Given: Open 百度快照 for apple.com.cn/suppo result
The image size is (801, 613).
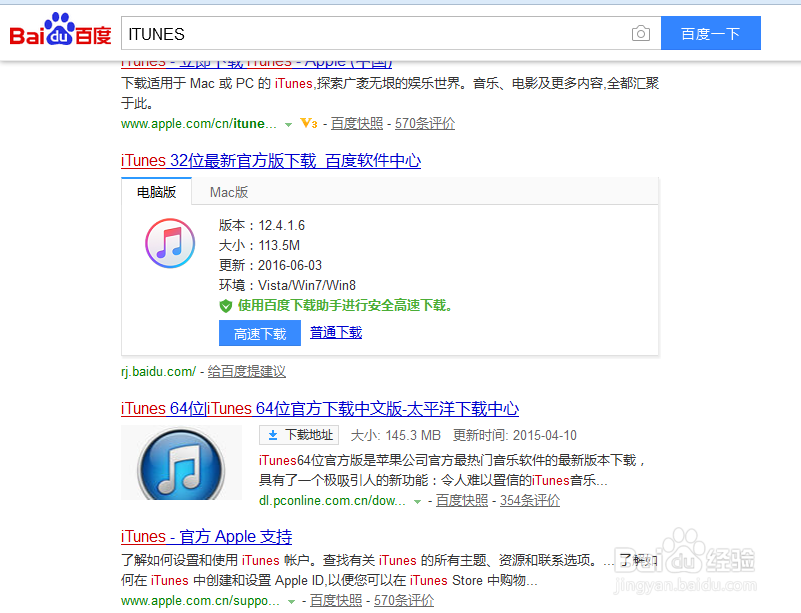Looking at the screenshot, I should coord(336,601).
